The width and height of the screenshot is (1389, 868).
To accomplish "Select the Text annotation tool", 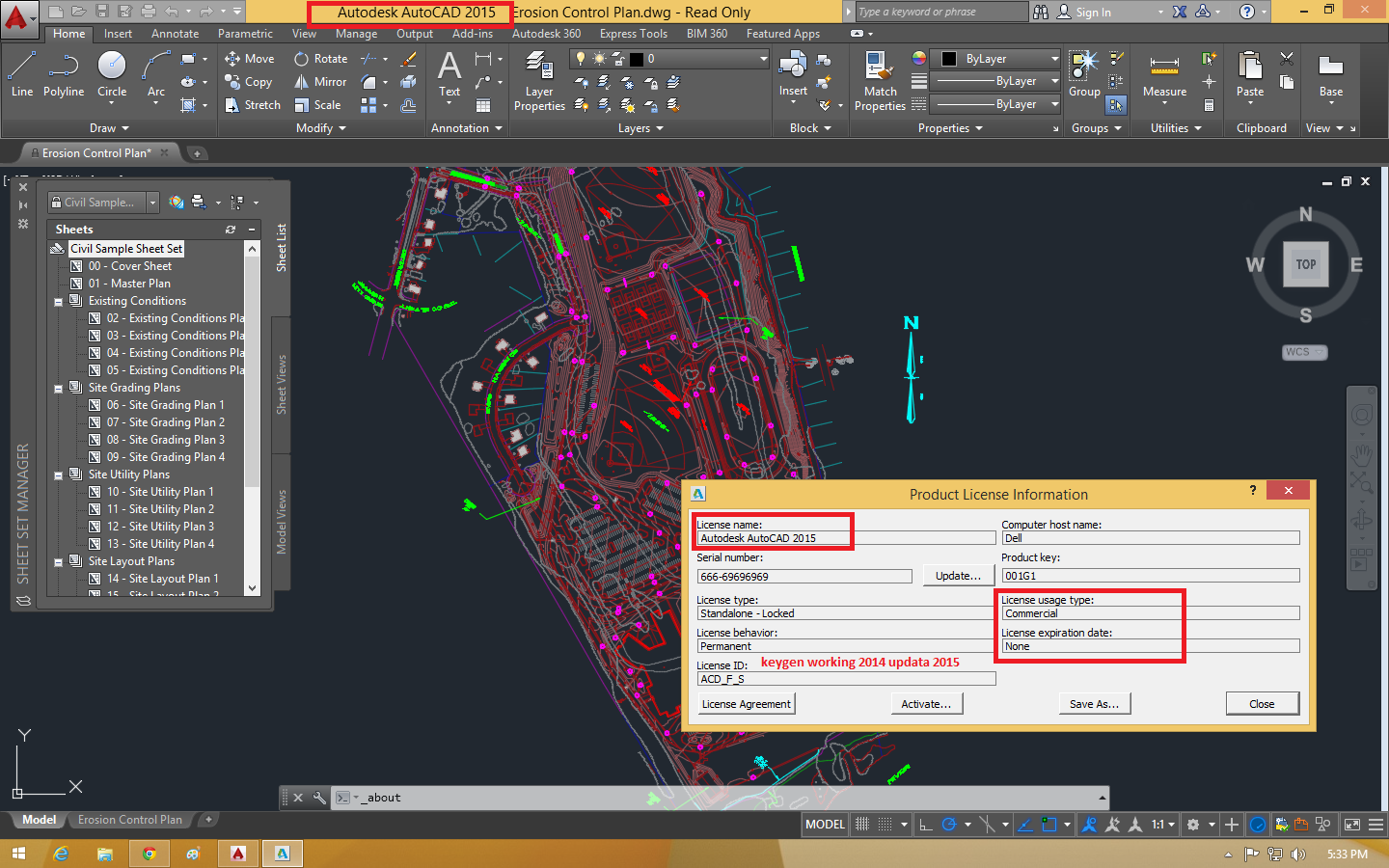I will (x=449, y=75).
